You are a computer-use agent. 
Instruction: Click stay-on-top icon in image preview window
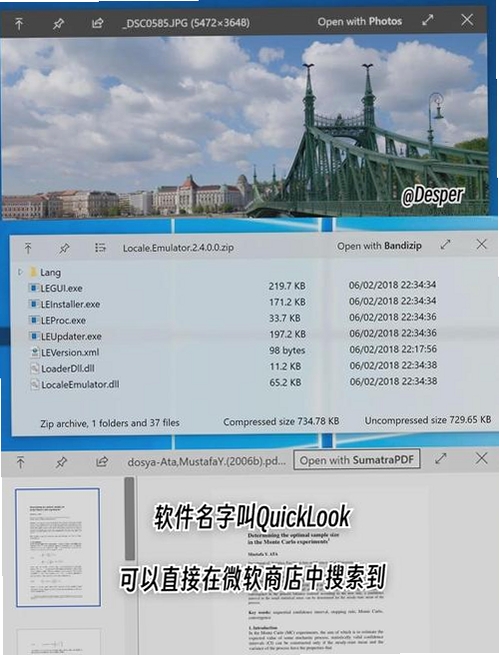pyautogui.click(x=19, y=23)
